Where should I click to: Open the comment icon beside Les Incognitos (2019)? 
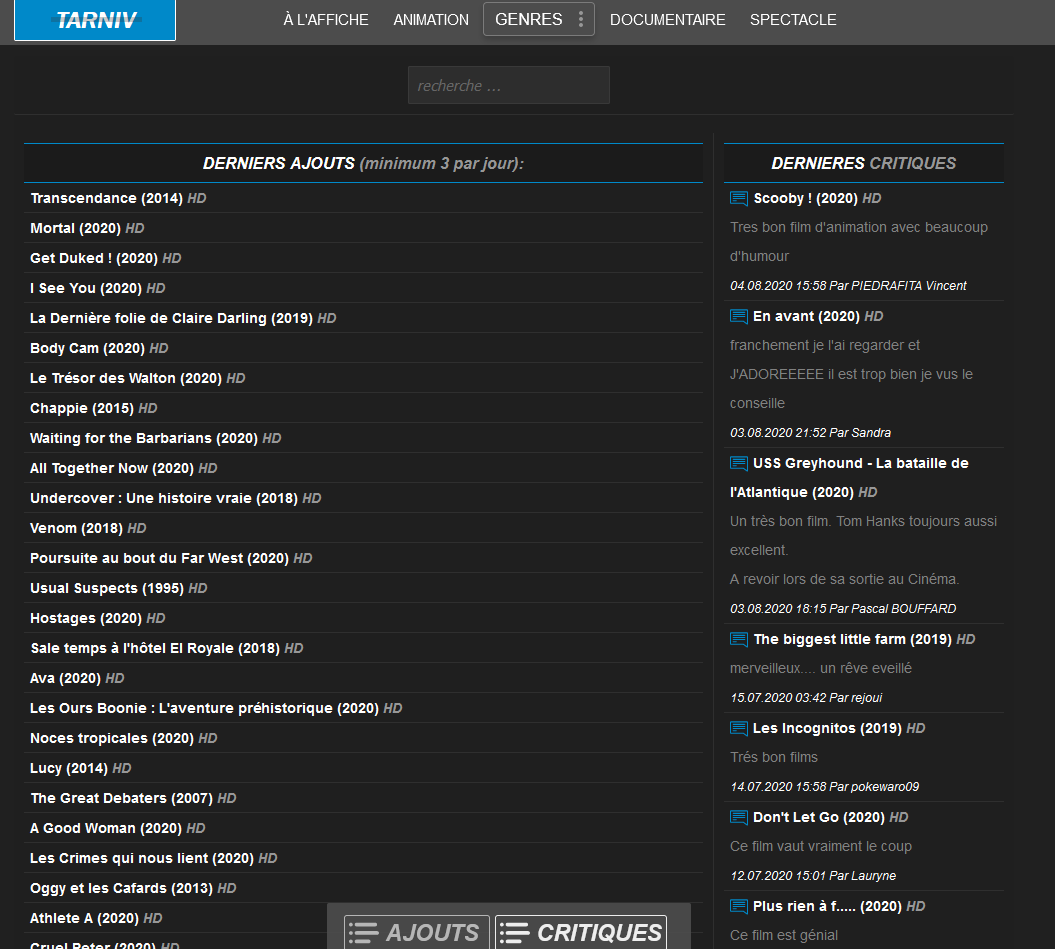coord(739,728)
